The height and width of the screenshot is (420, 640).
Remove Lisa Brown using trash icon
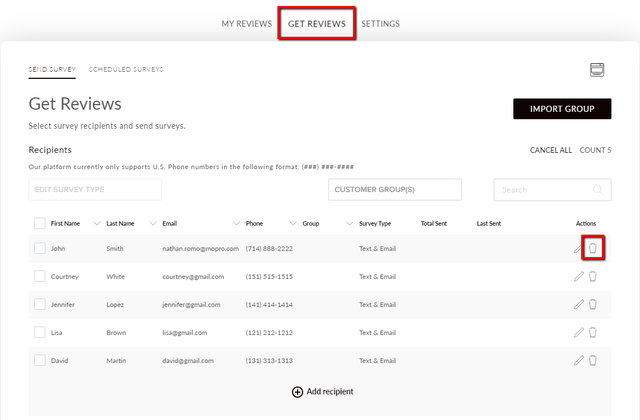tap(593, 332)
